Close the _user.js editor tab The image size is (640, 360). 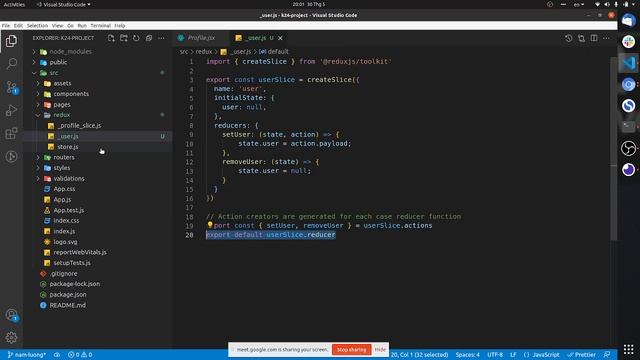[x=280, y=38]
